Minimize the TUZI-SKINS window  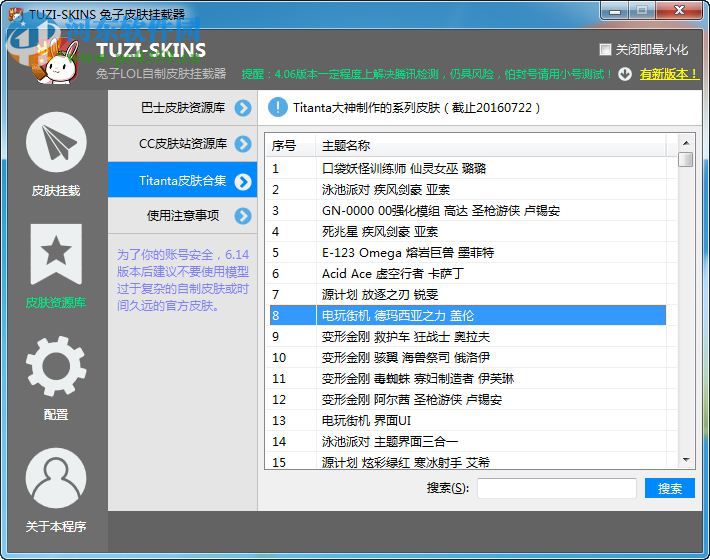(x=615, y=11)
